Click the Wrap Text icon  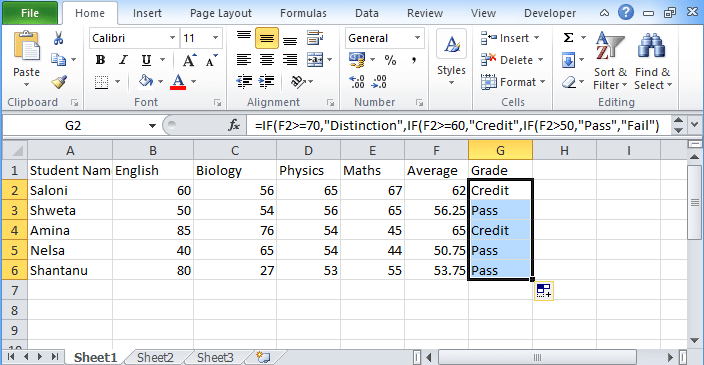[315, 38]
